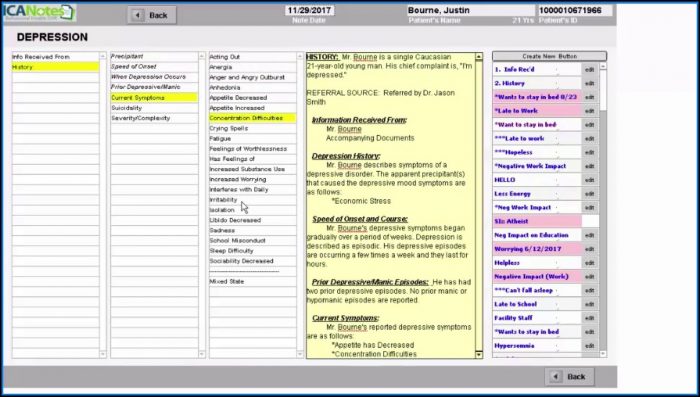Select History in first column

click(x=55, y=67)
